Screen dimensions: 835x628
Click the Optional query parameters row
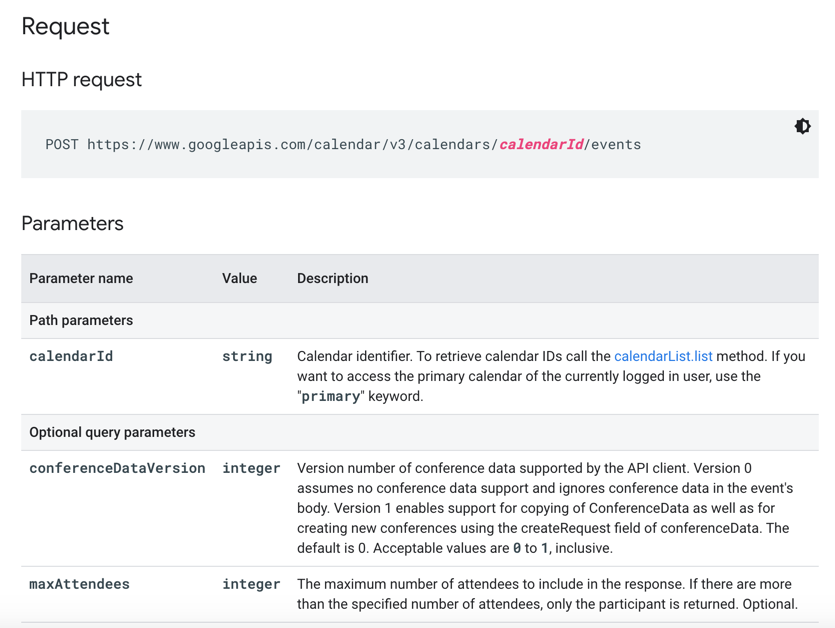[420, 433]
